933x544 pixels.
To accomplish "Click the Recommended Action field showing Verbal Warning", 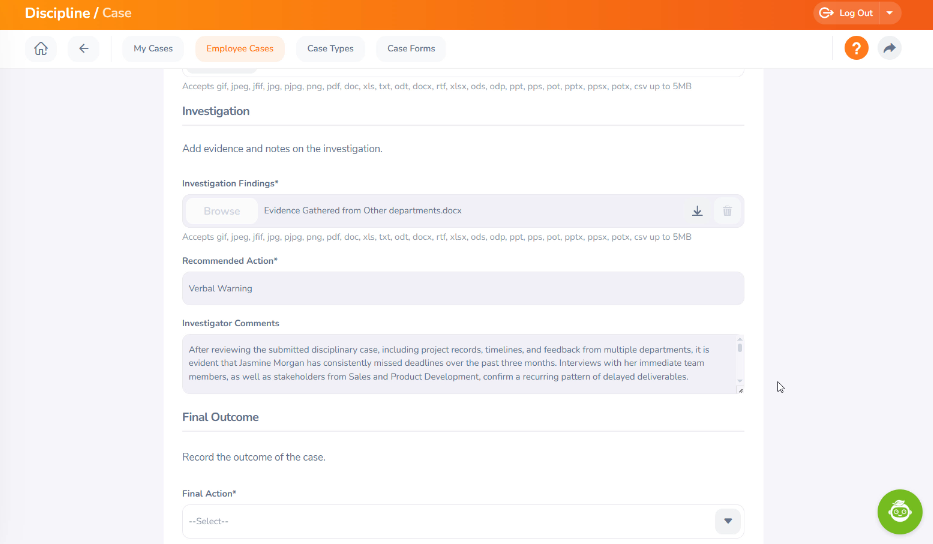I will pos(462,288).
